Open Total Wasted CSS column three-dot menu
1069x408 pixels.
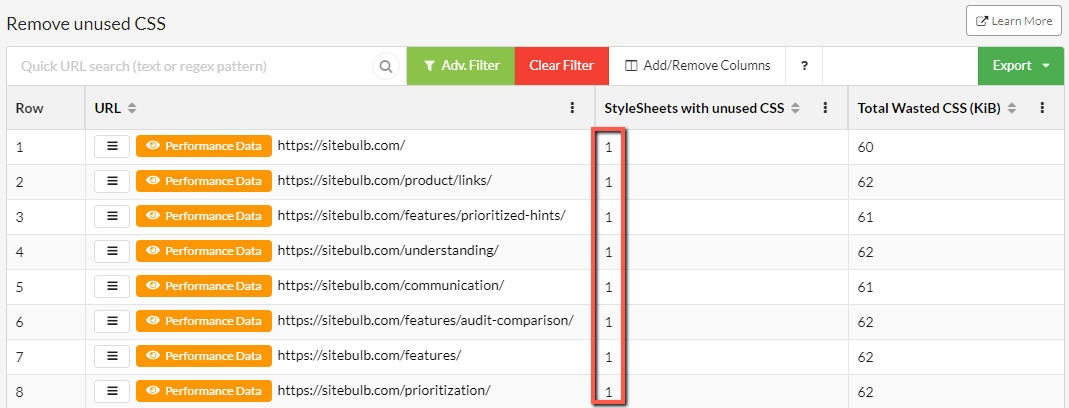[1042, 108]
